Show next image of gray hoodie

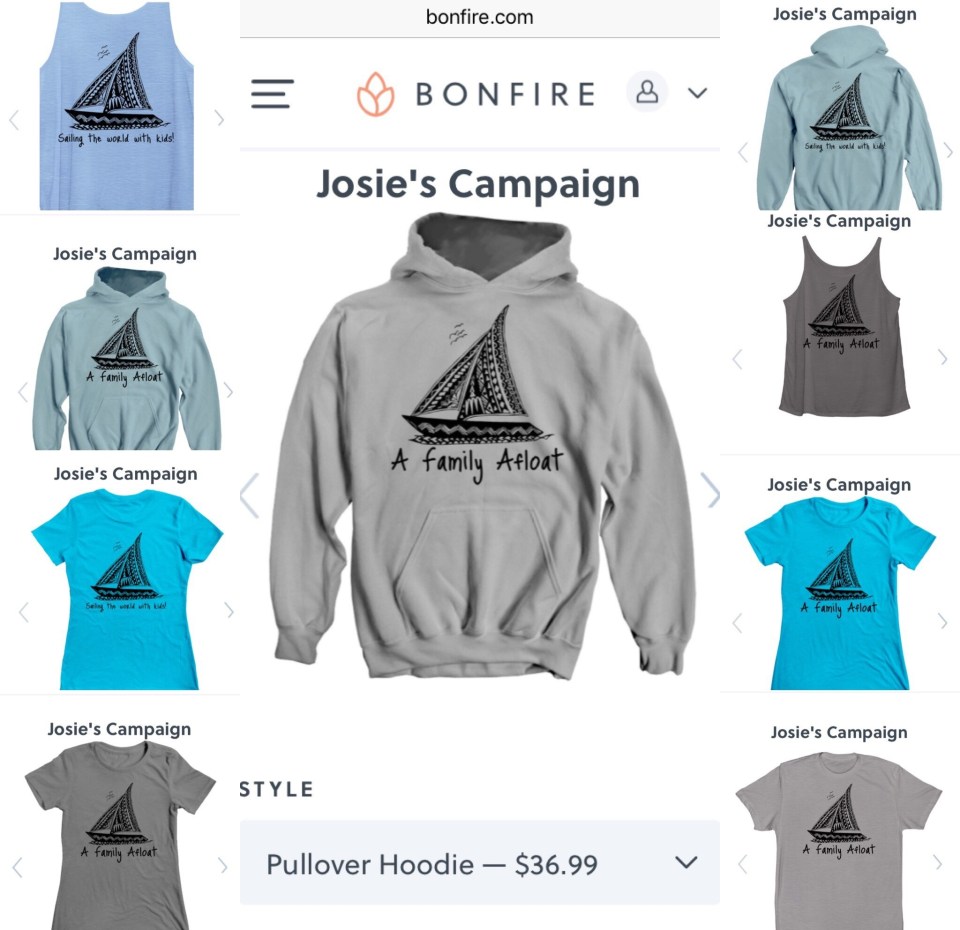coord(710,490)
